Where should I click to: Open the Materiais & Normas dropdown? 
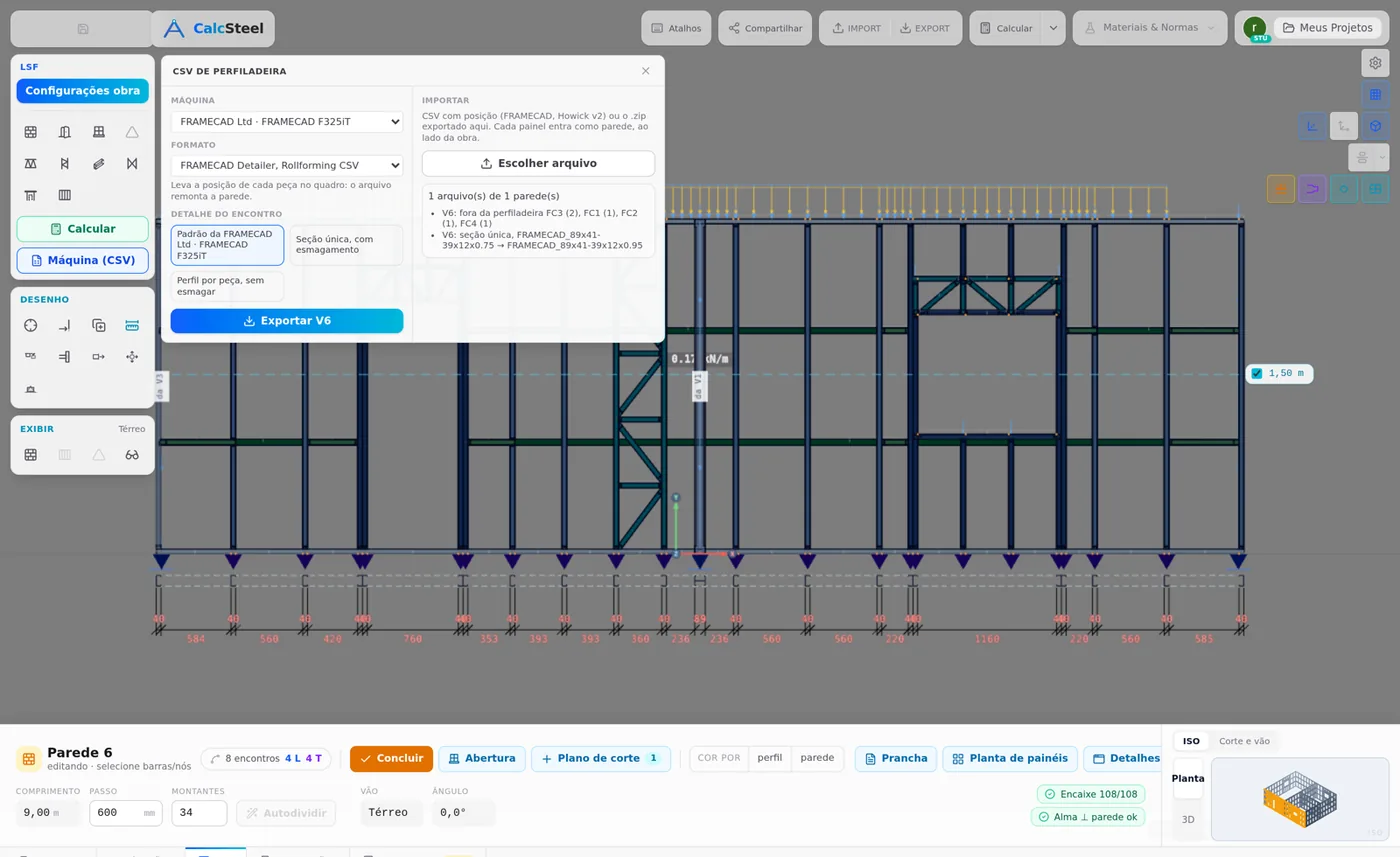(1150, 28)
